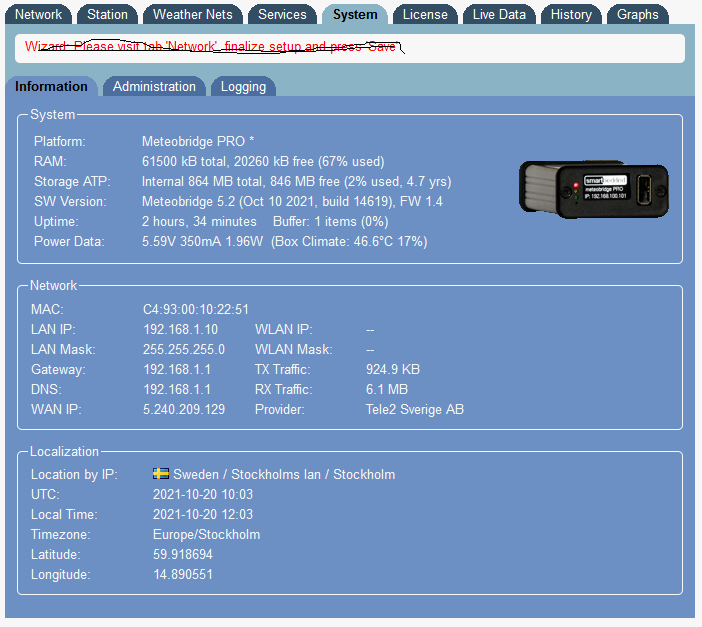
Task: Click latitude value '59.918694'
Action: tap(183, 554)
